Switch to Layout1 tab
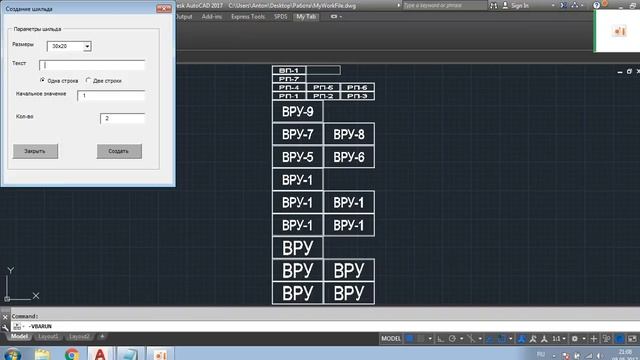 click(48, 337)
